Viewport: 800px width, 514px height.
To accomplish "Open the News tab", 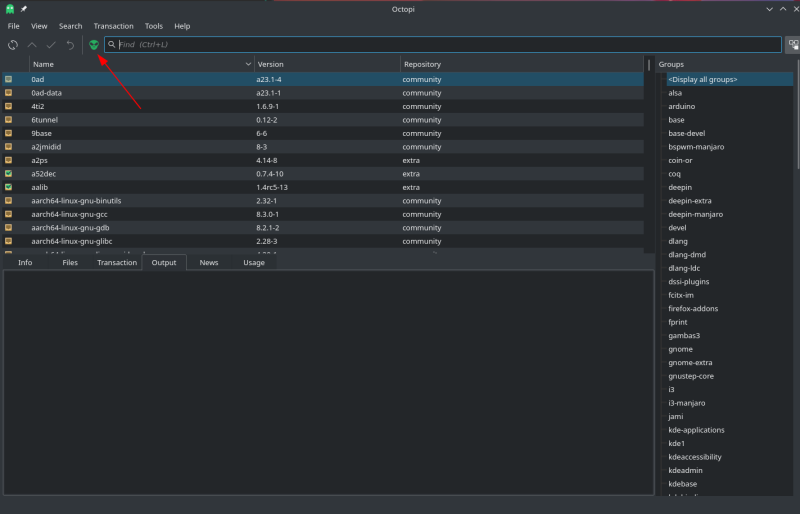I will tap(209, 262).
